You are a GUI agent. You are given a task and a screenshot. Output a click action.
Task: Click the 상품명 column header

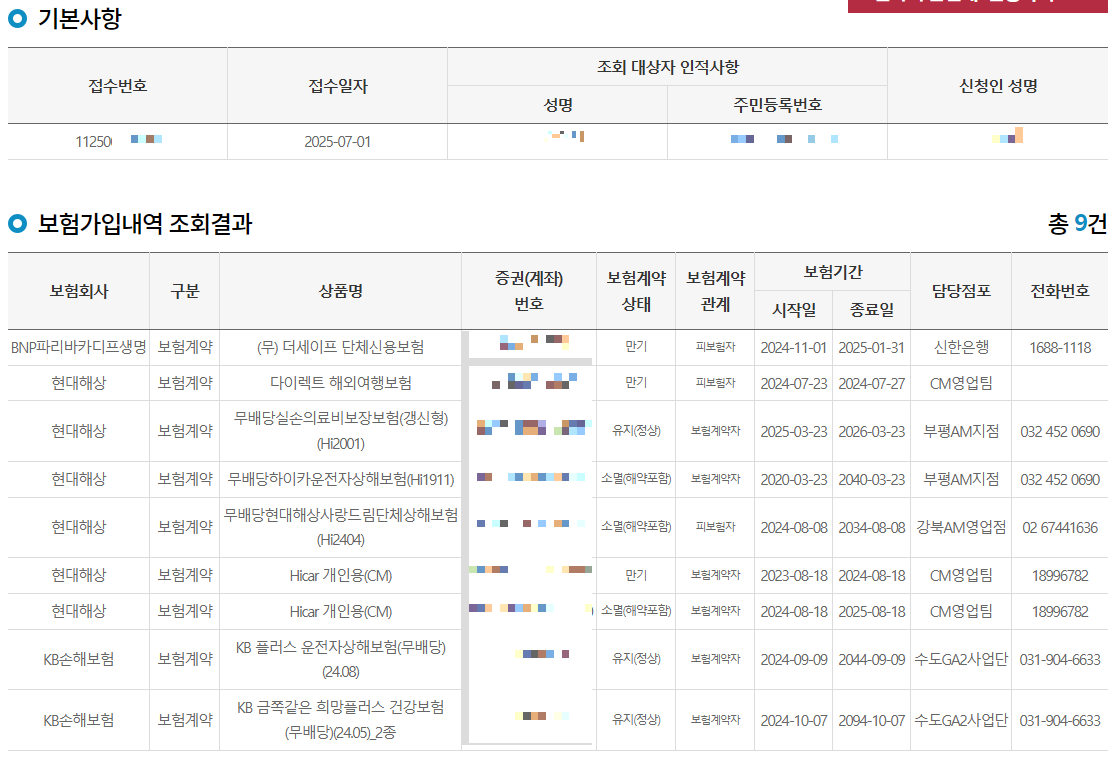[x=340, y=291]
